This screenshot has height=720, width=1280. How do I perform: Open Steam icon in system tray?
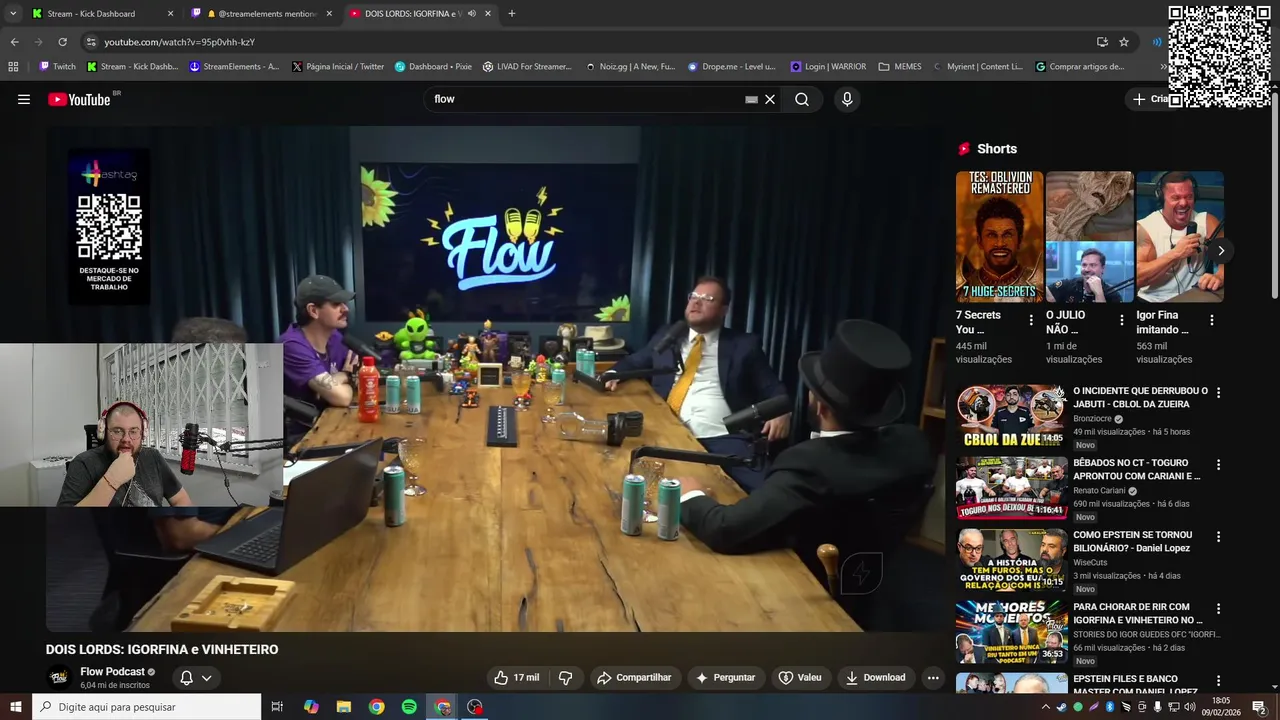click(1062, 707)
